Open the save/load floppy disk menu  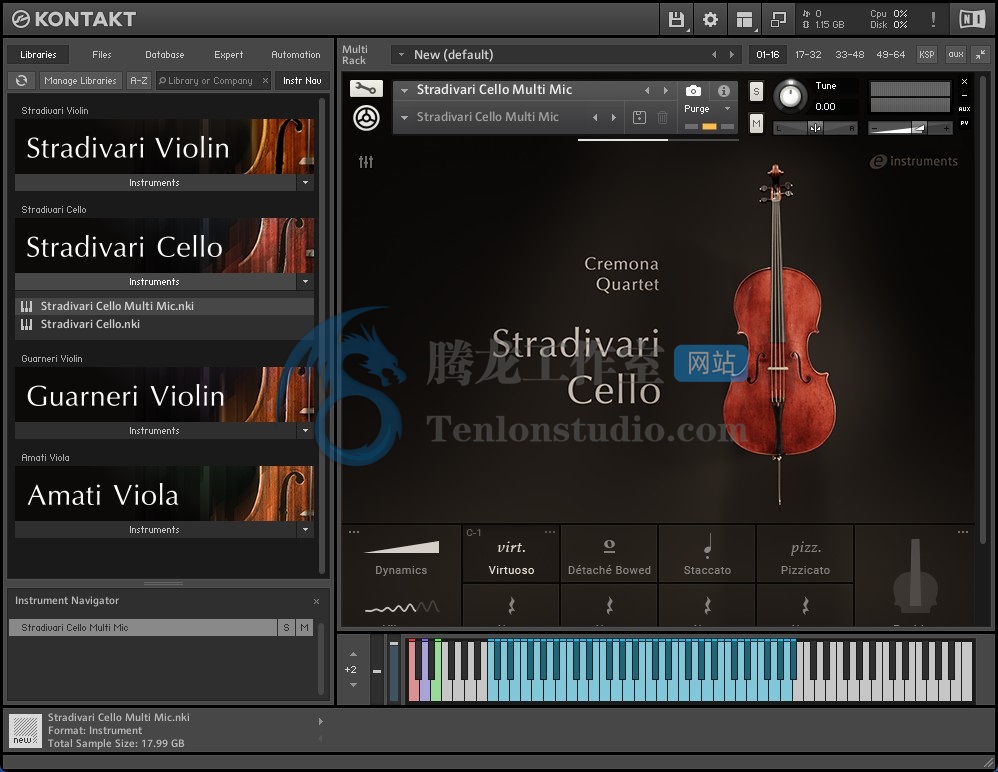(677, 20)
